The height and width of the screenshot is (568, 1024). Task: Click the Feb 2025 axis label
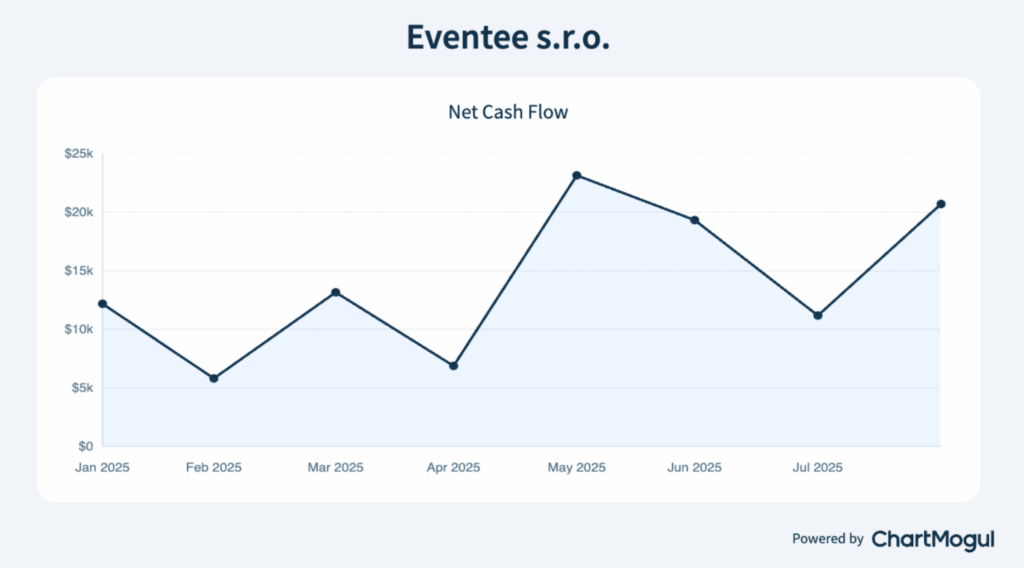coord(214,467)
